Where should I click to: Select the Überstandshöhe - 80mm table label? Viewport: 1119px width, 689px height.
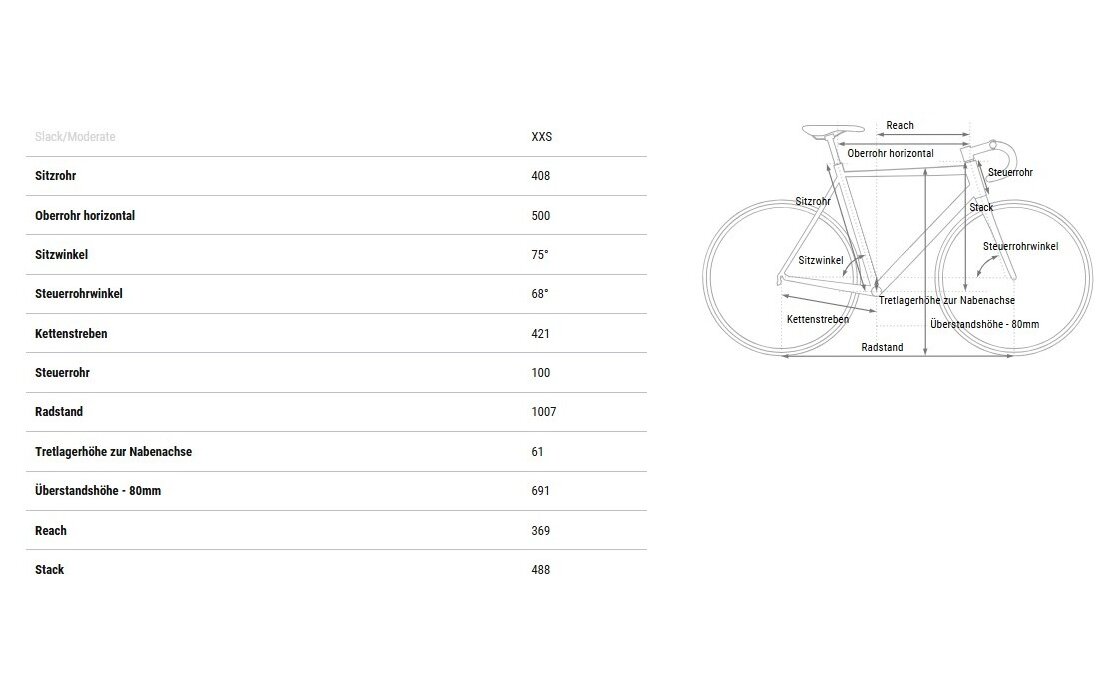[98, 491]
